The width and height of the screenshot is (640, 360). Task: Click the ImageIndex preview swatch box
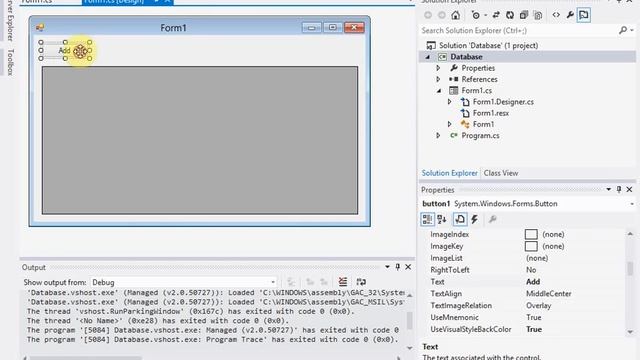point(531,234)
